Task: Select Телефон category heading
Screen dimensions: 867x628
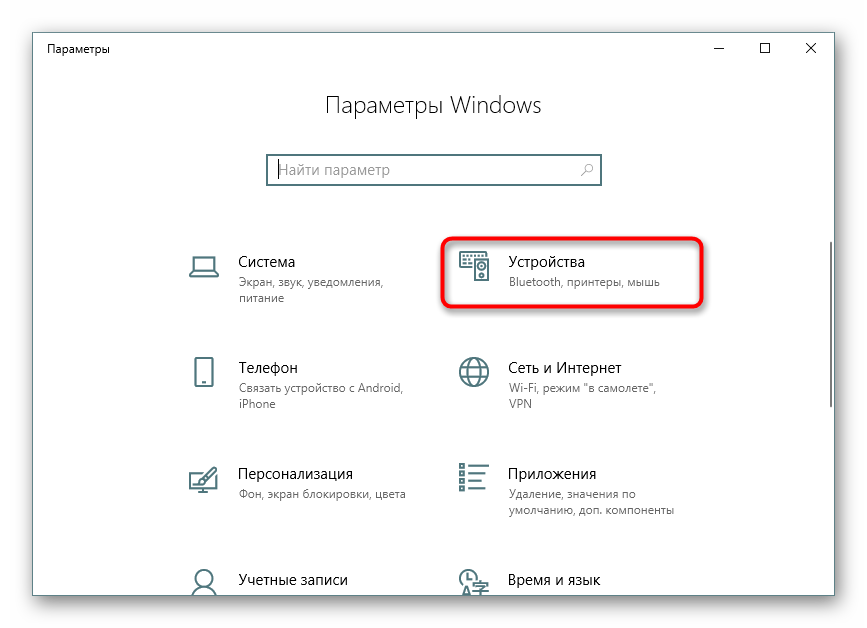Action: 268,368
